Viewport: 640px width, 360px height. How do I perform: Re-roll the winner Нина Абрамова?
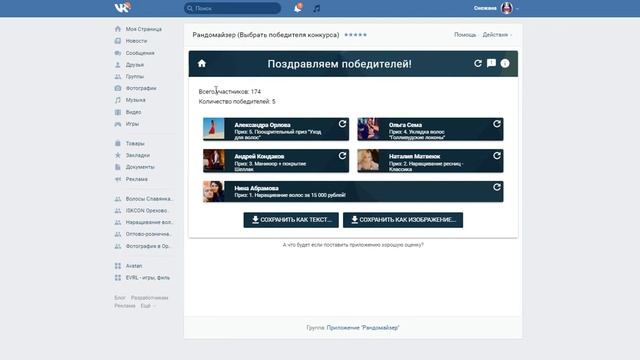pyautogui.click(x=497, y=187)
